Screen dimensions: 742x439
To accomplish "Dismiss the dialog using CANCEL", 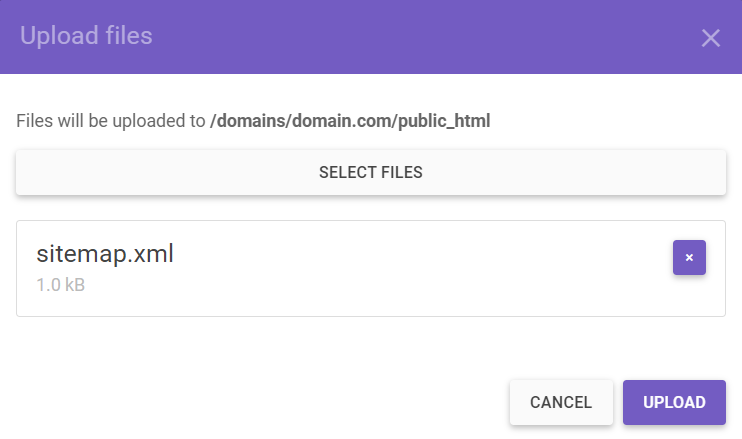I will (560, 402).
